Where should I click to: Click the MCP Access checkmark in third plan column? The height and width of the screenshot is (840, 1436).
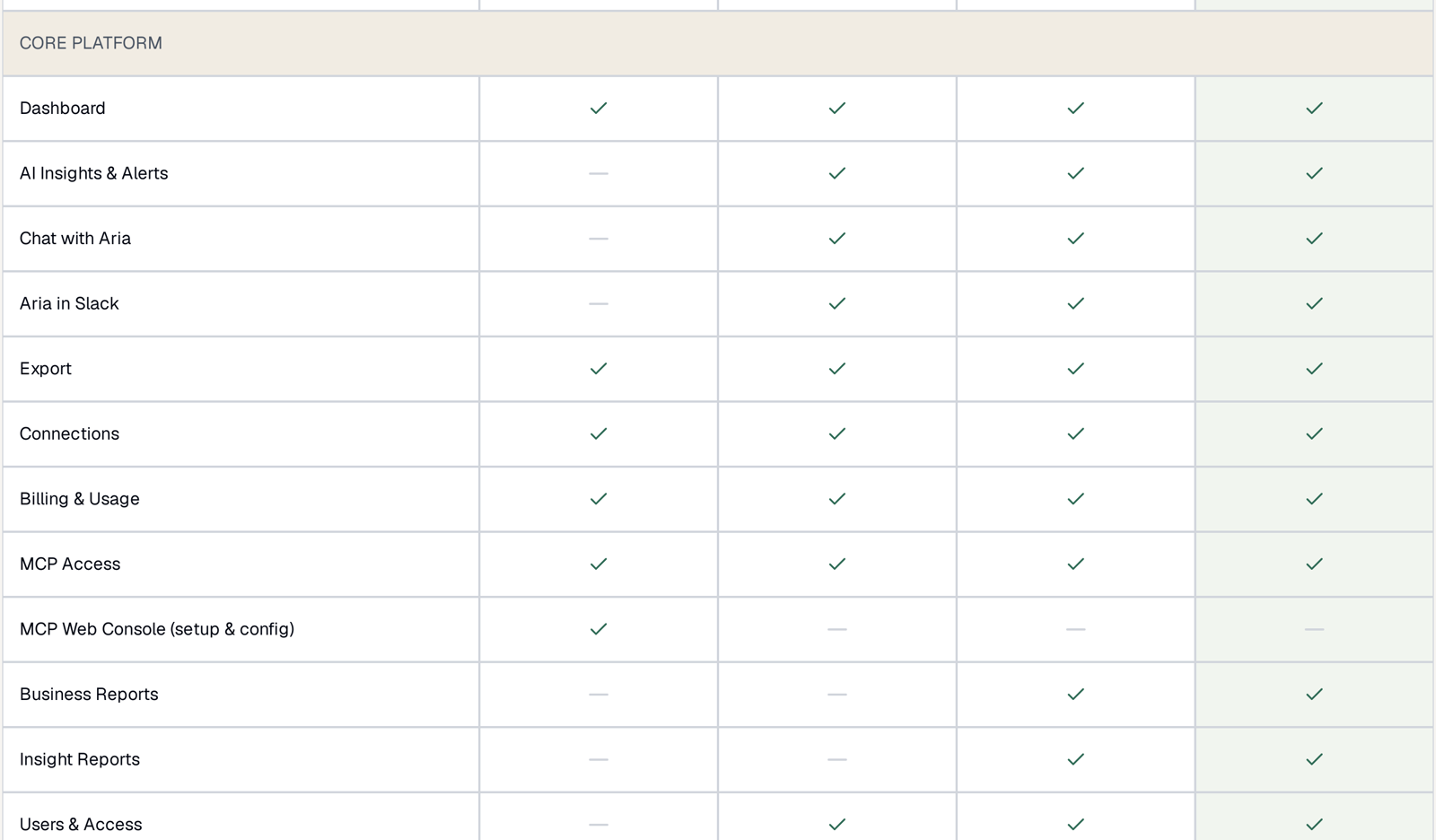tap(1076, 564)
